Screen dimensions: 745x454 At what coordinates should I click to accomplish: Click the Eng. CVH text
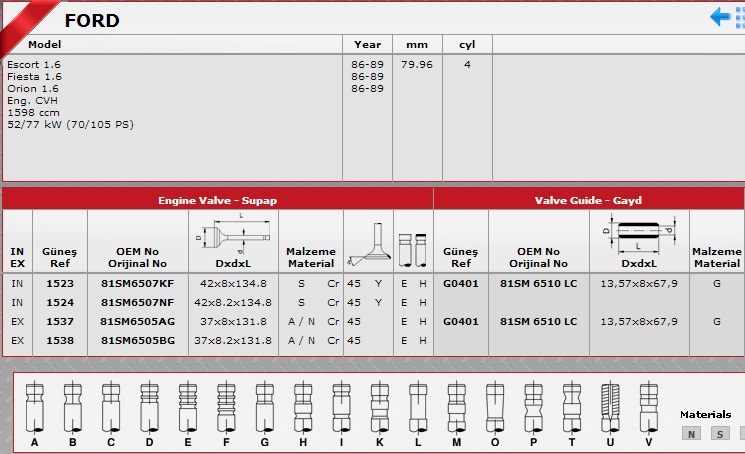[x=32, y=101]
